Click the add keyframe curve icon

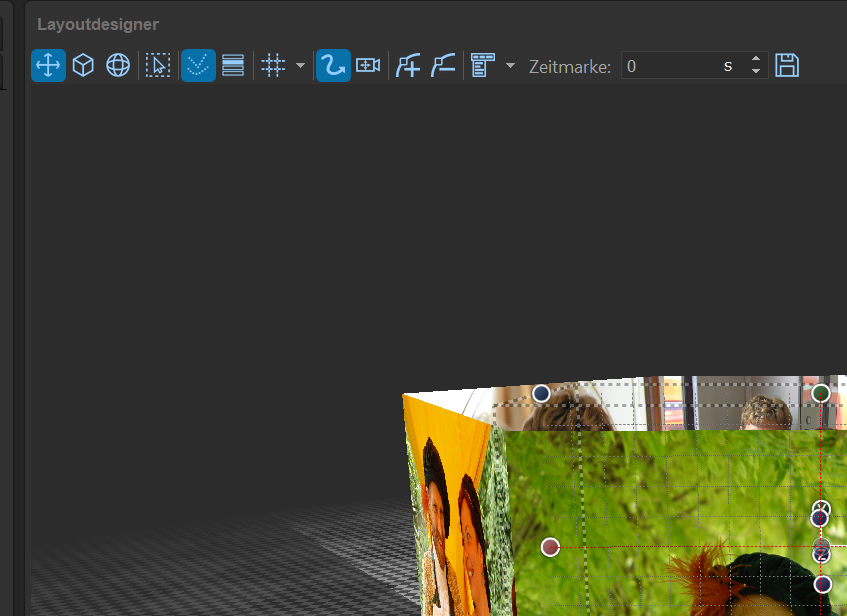[408, 66]
